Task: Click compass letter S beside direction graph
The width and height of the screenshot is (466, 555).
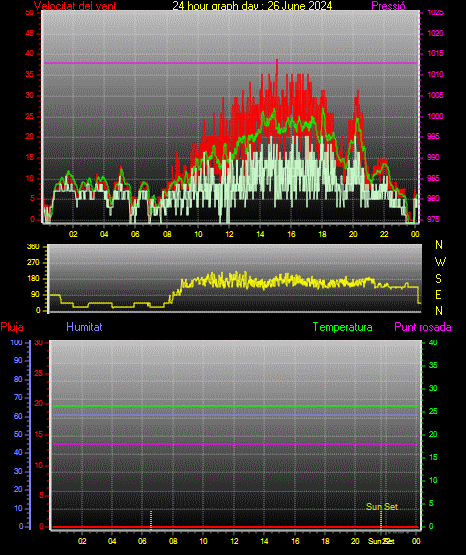Action: pos(438,279)
